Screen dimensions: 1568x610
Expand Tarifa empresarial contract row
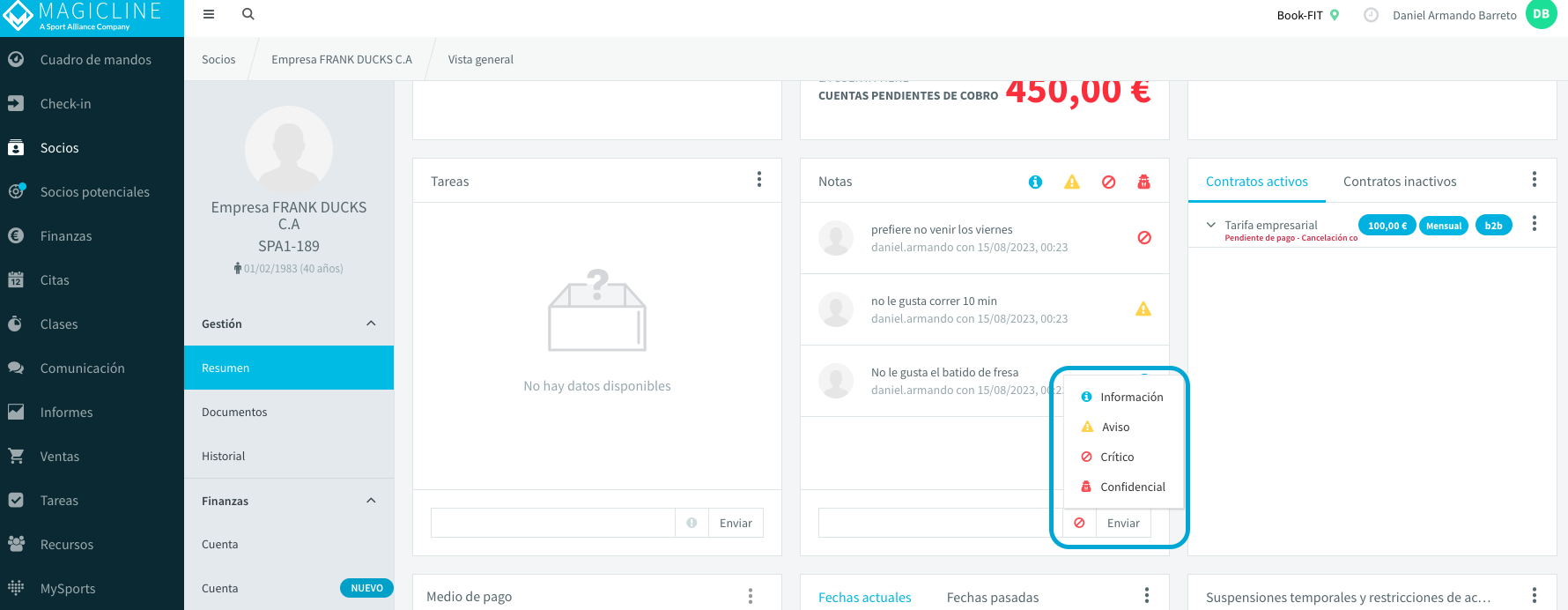(1210, 225)
